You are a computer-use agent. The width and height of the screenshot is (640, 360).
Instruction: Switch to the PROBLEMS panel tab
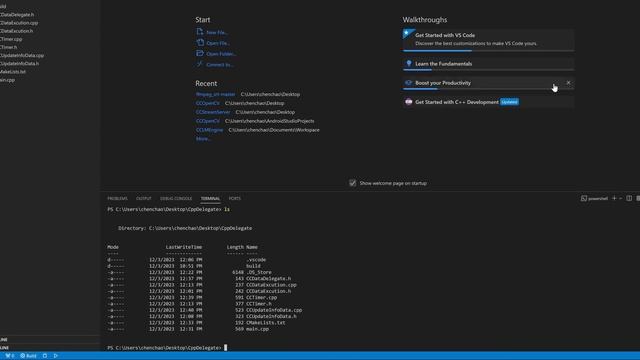[x=118, y=198]
